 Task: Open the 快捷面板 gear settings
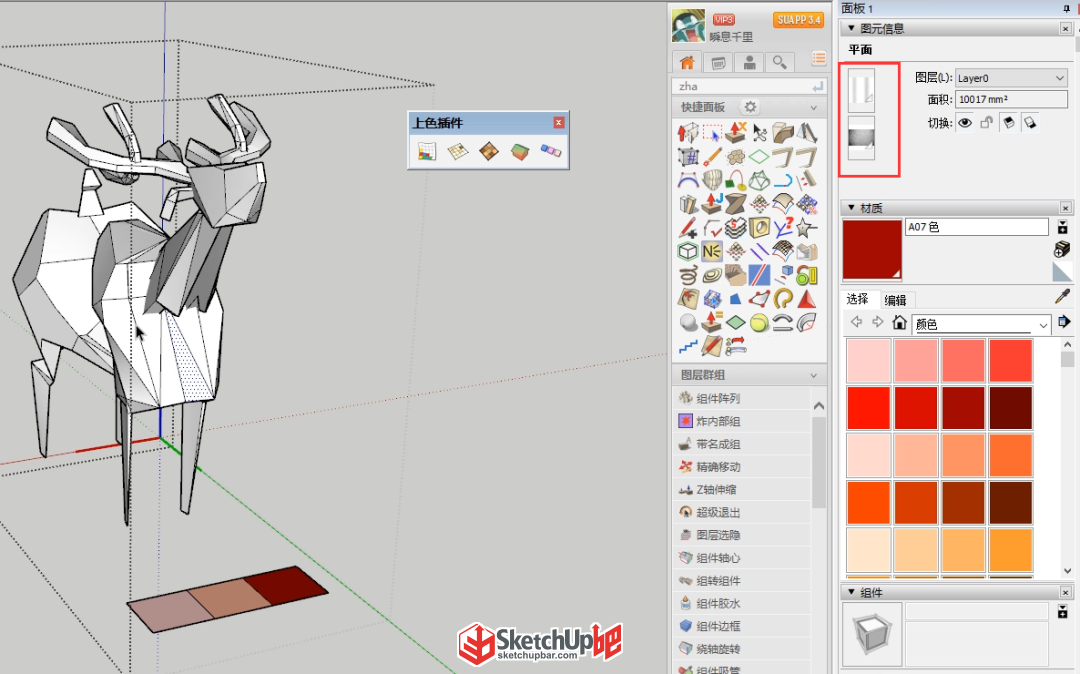750,107
